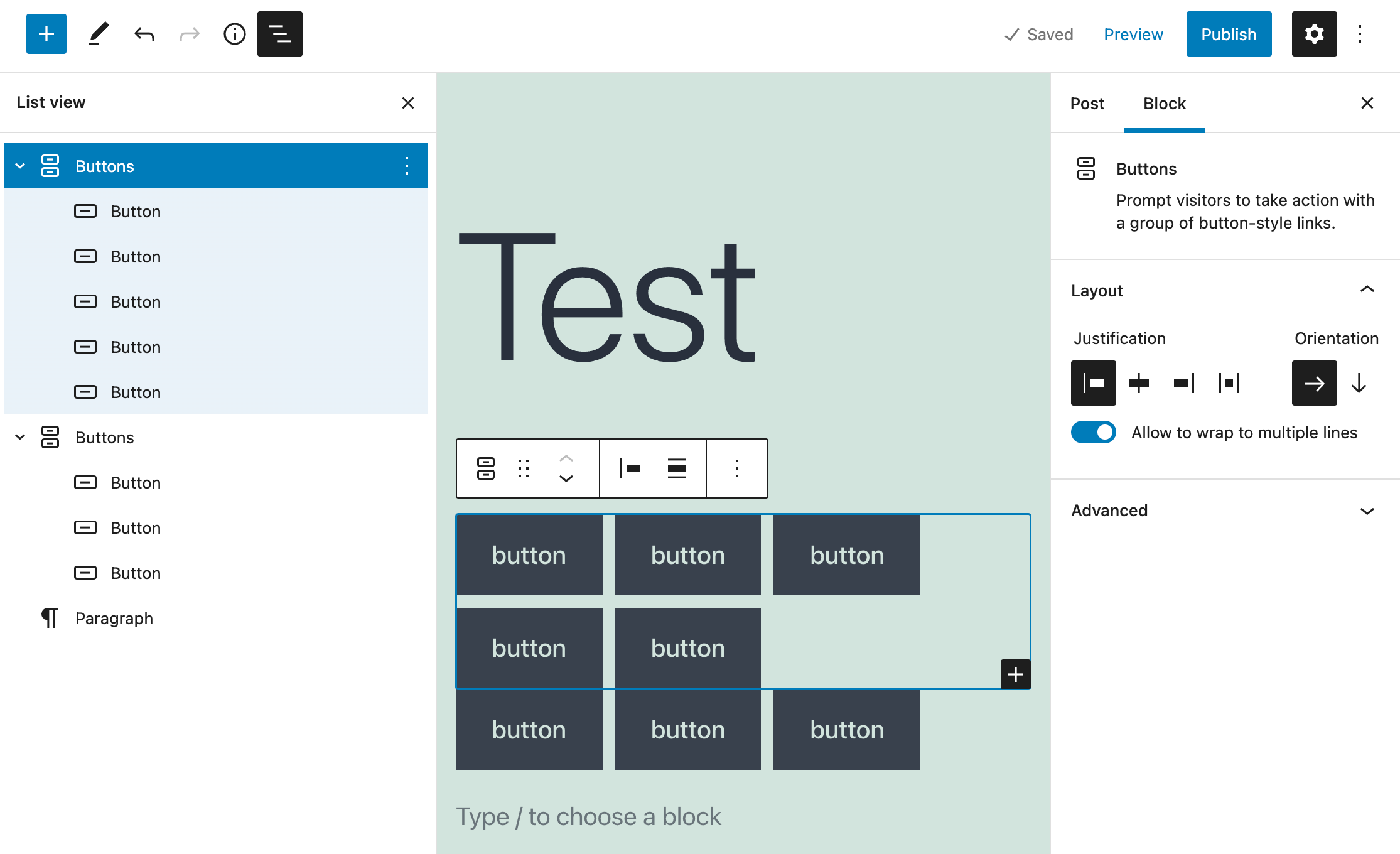Switch to the Block tab in settings panel

[x=1163, y=103]
